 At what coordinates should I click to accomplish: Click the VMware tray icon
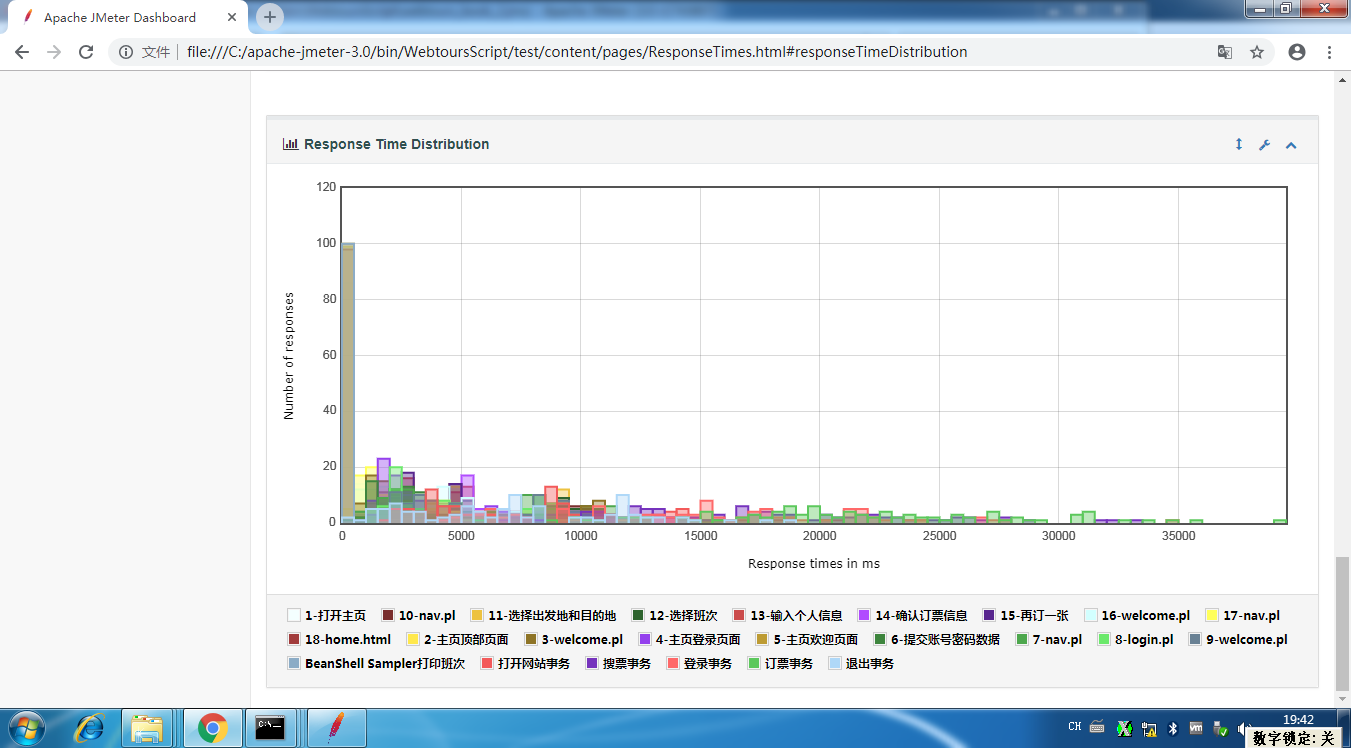coord(1196,729)
